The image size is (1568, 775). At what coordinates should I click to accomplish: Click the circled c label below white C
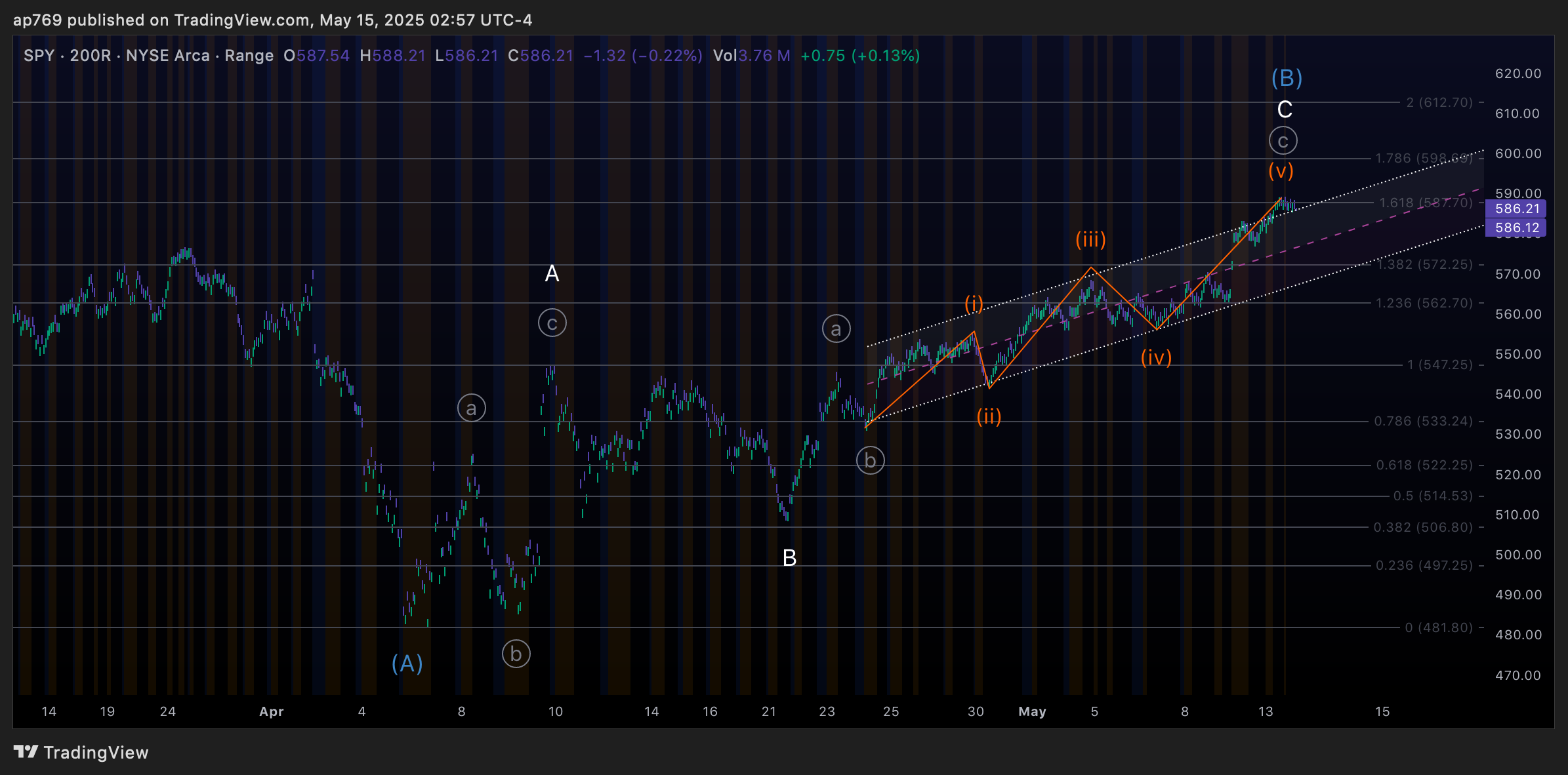[1283, 140]
